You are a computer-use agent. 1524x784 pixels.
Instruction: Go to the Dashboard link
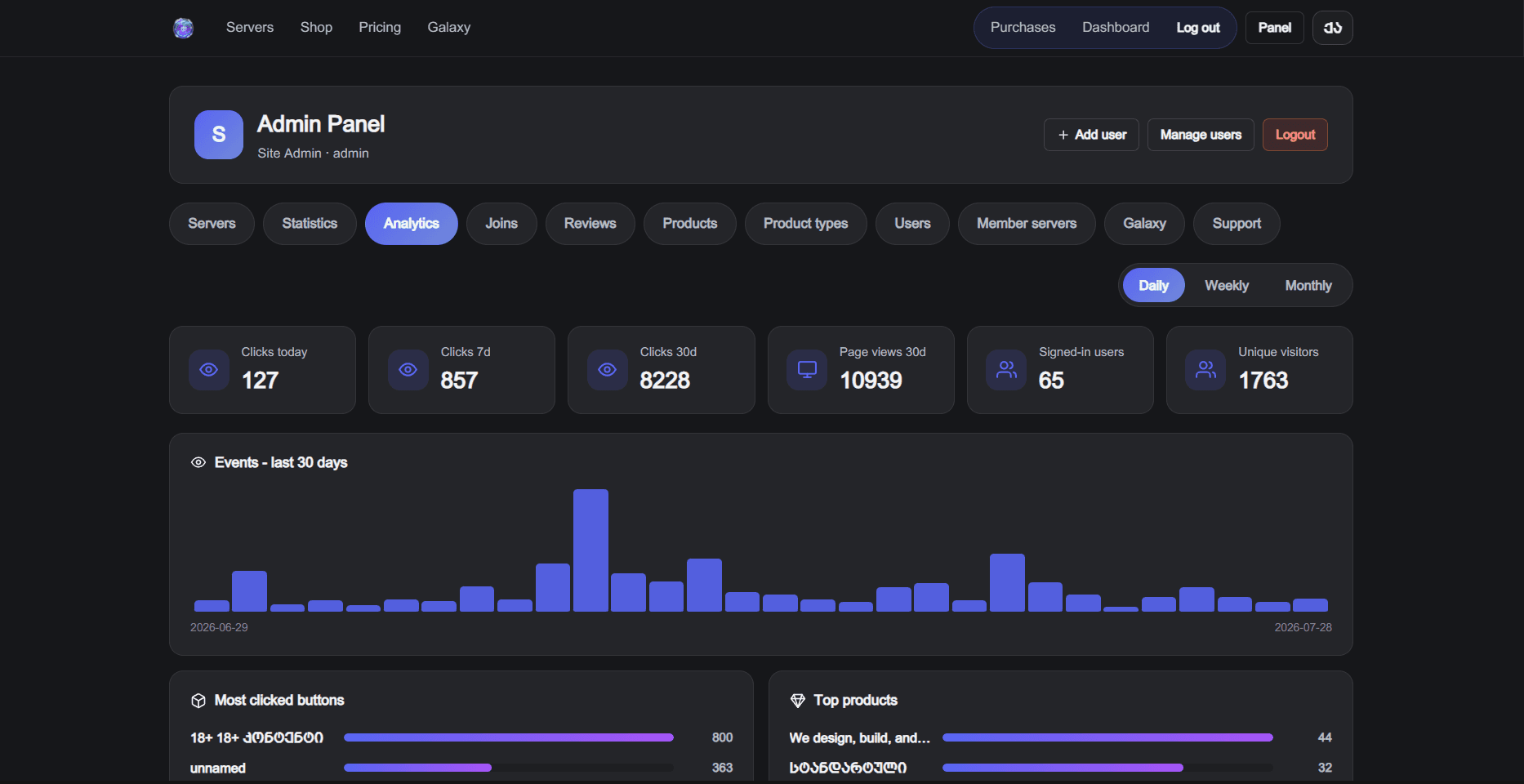tap(1116, 28)
